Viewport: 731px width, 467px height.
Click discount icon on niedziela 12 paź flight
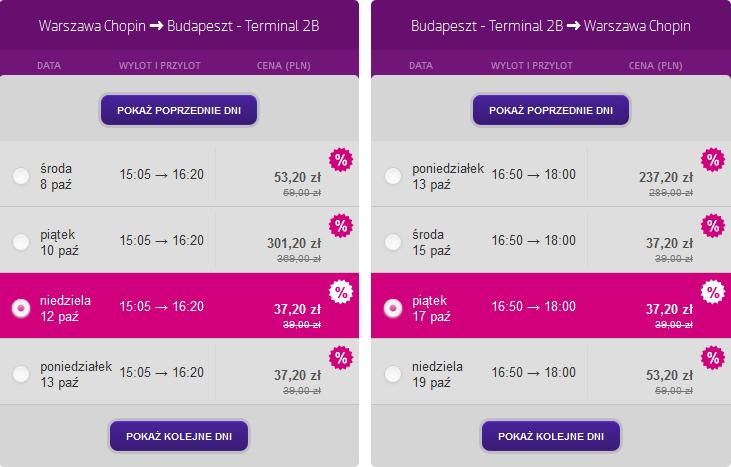point(341,292)
